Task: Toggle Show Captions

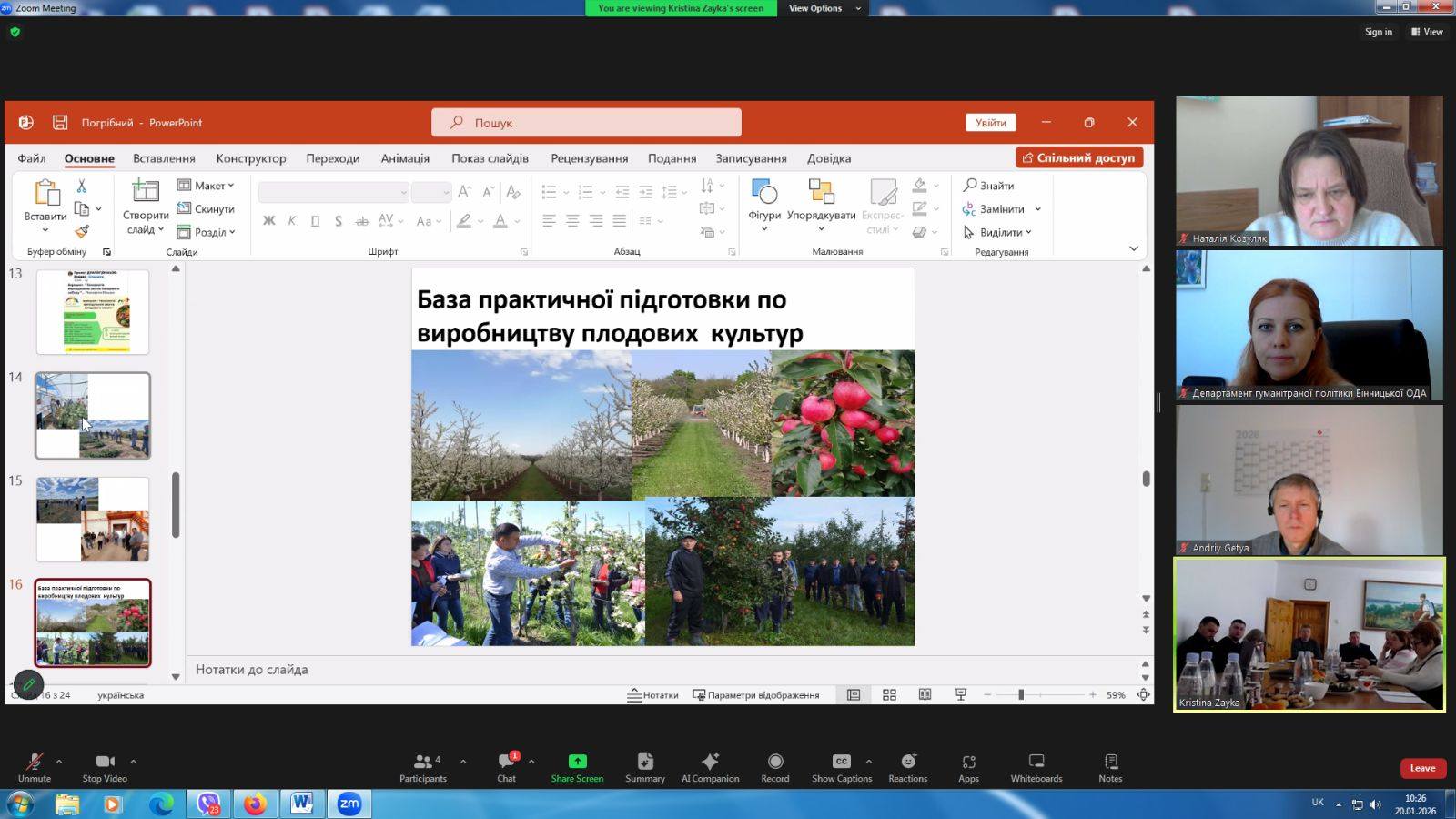Action: pyautogui.click(x=841, y=766)
